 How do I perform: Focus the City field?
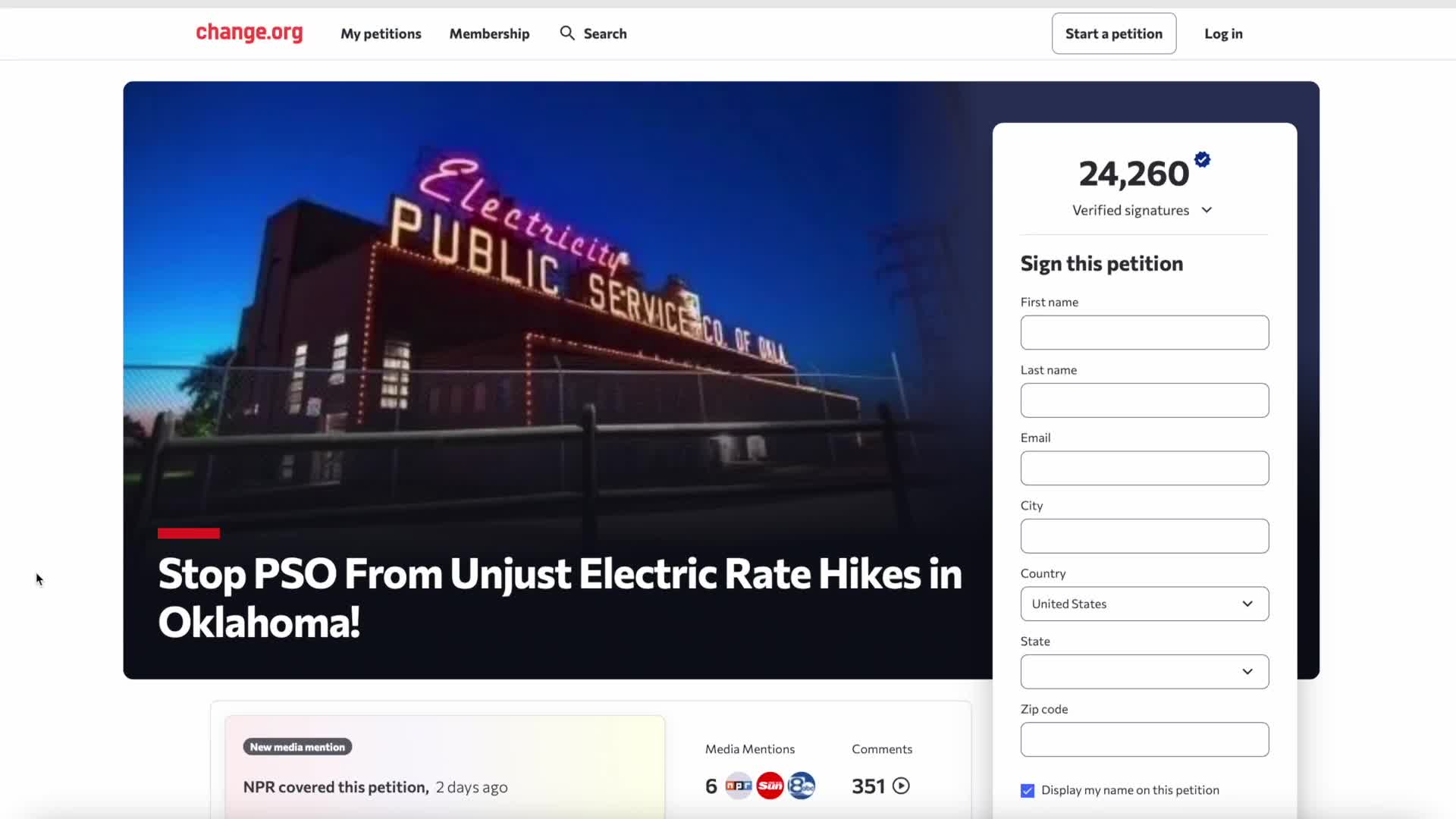[1144, 536]
